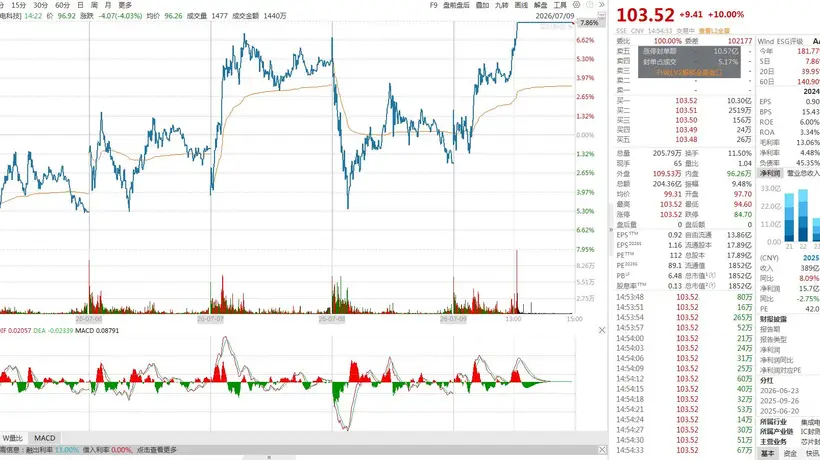
Task: Switch financial chart to 营业总收入 tab
Action: coord(803,173)
